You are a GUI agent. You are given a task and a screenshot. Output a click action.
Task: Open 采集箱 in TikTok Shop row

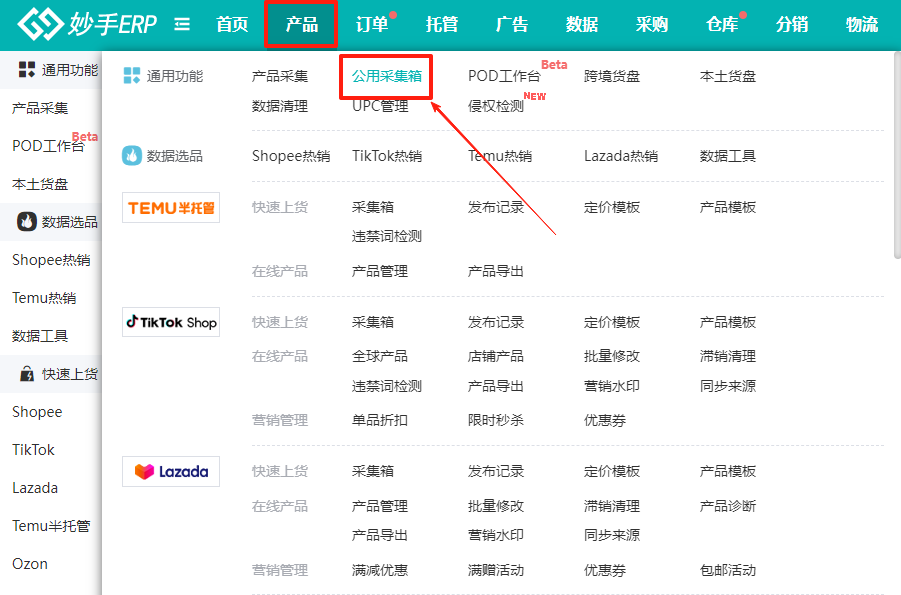373,322
